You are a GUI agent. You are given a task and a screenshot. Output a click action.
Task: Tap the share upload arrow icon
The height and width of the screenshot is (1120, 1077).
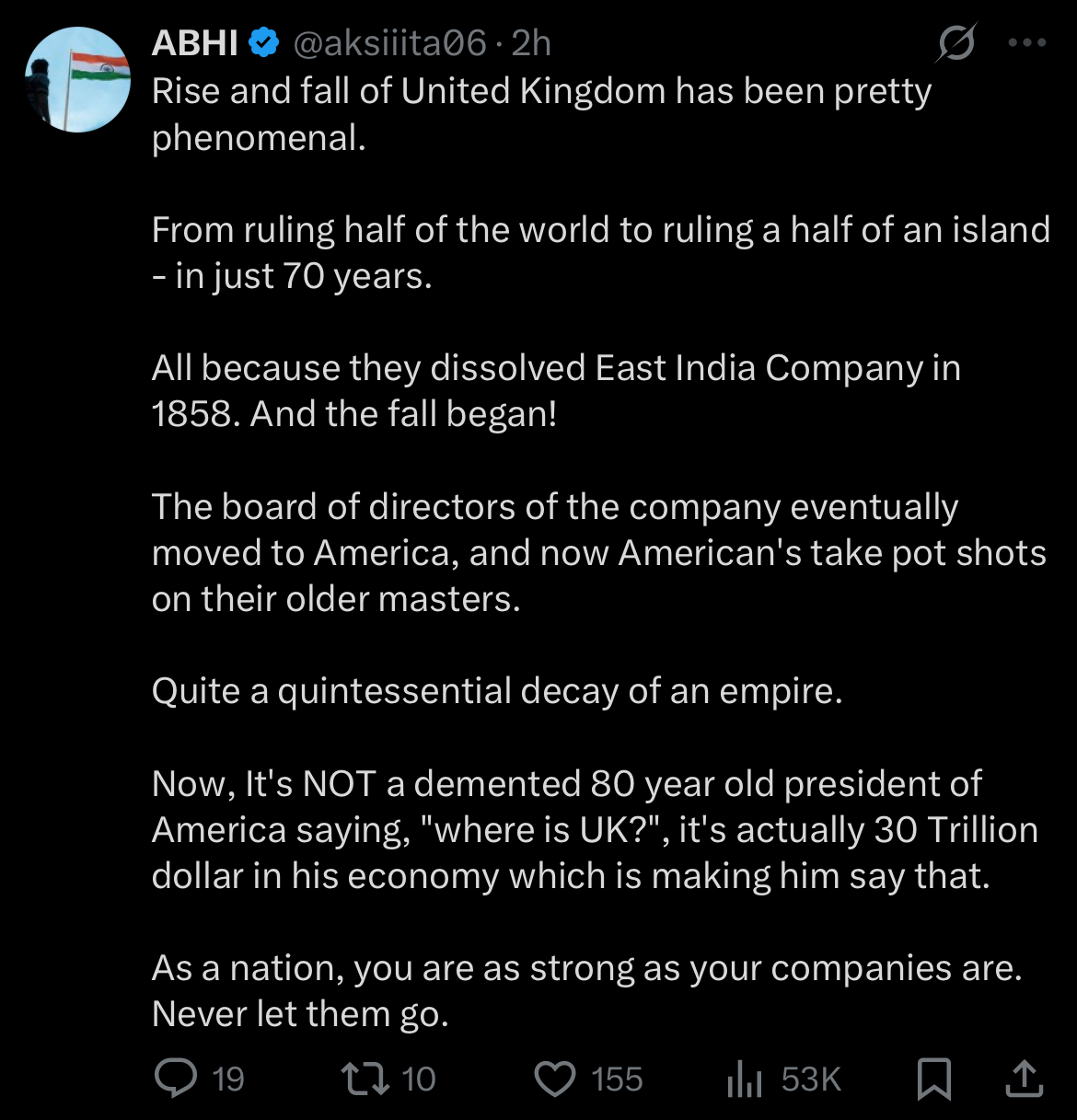click(x=1024, y=1078)
